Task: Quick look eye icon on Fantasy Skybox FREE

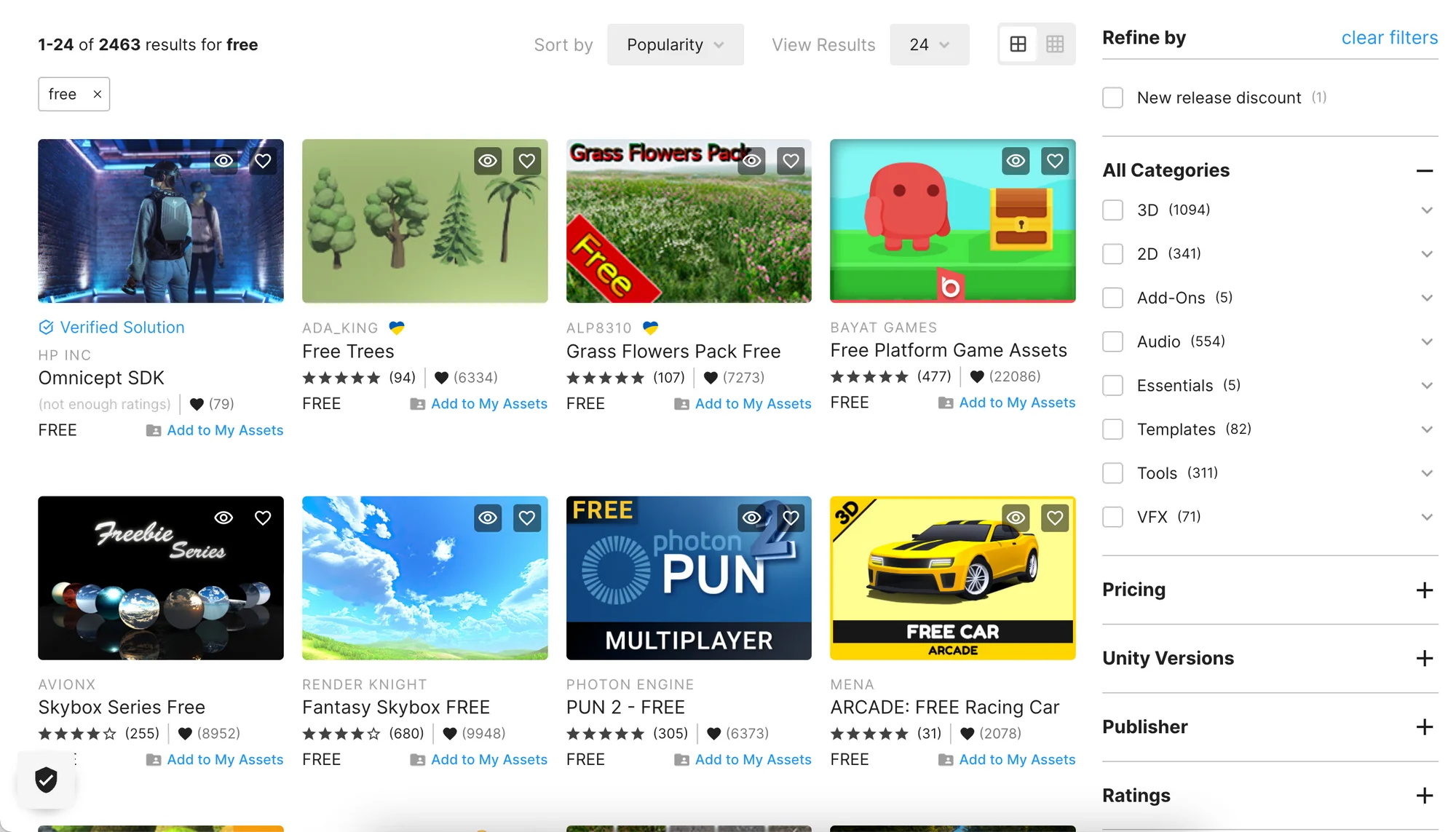Action: (488, 518)
